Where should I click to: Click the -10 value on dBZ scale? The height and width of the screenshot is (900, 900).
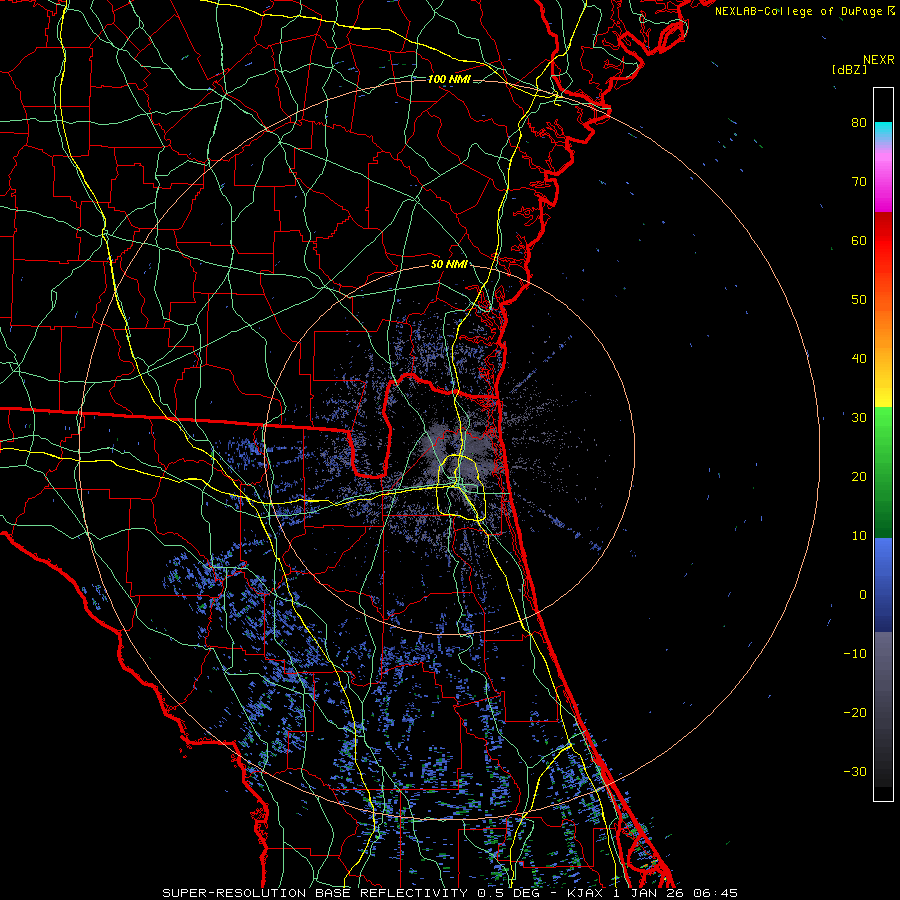pos(855,654)
